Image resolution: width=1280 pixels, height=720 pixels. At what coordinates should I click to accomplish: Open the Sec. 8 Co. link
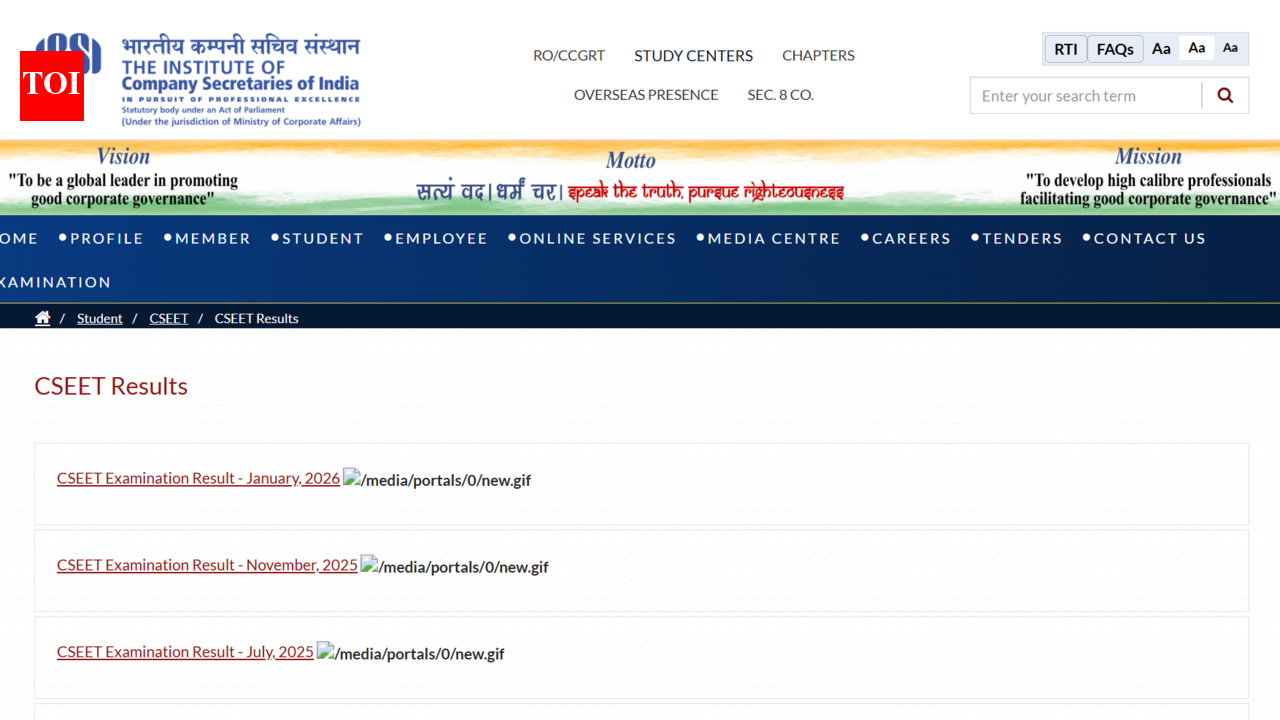coord(781,95)
